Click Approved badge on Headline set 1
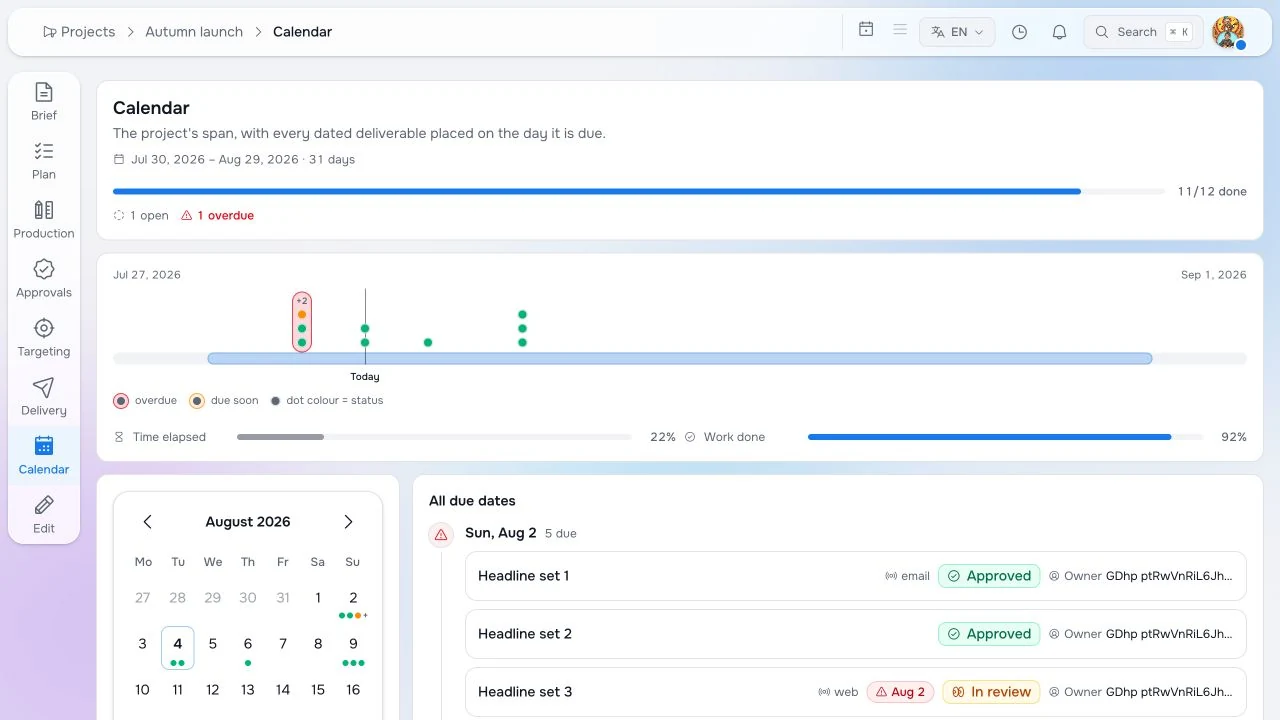The image size is (1280, 720). (989, 576)
